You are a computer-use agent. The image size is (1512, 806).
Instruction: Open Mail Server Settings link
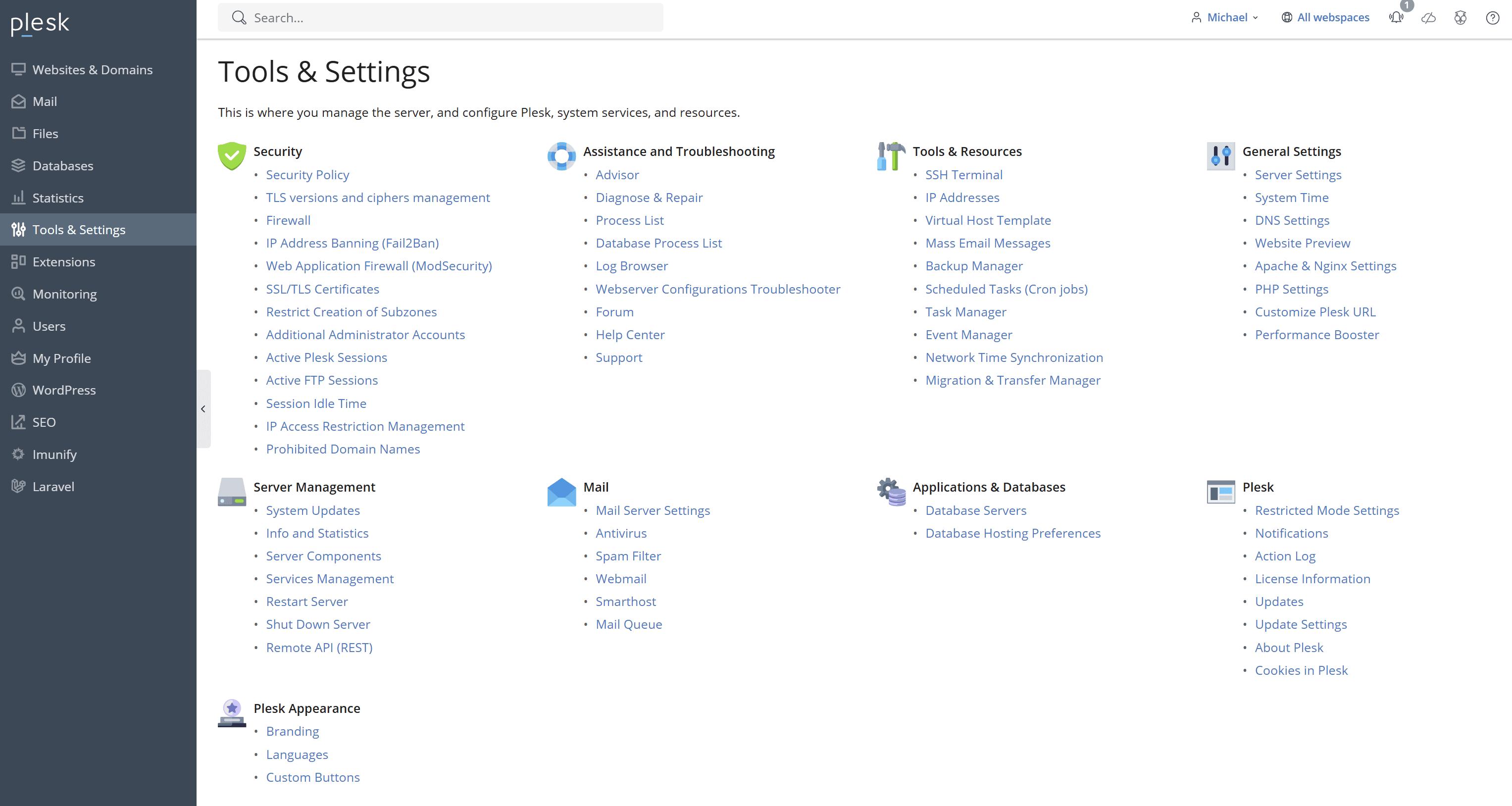point(653,510)
